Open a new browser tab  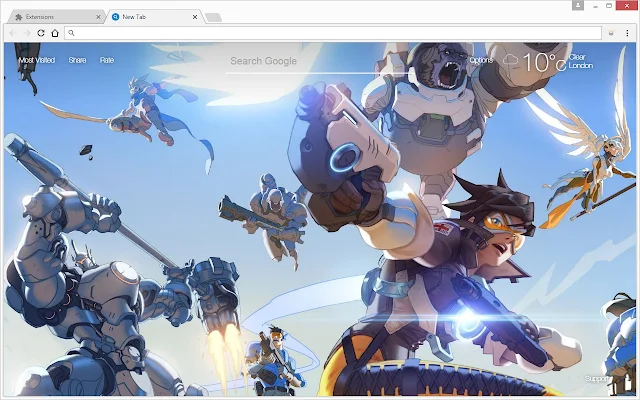tap(213, 17)
